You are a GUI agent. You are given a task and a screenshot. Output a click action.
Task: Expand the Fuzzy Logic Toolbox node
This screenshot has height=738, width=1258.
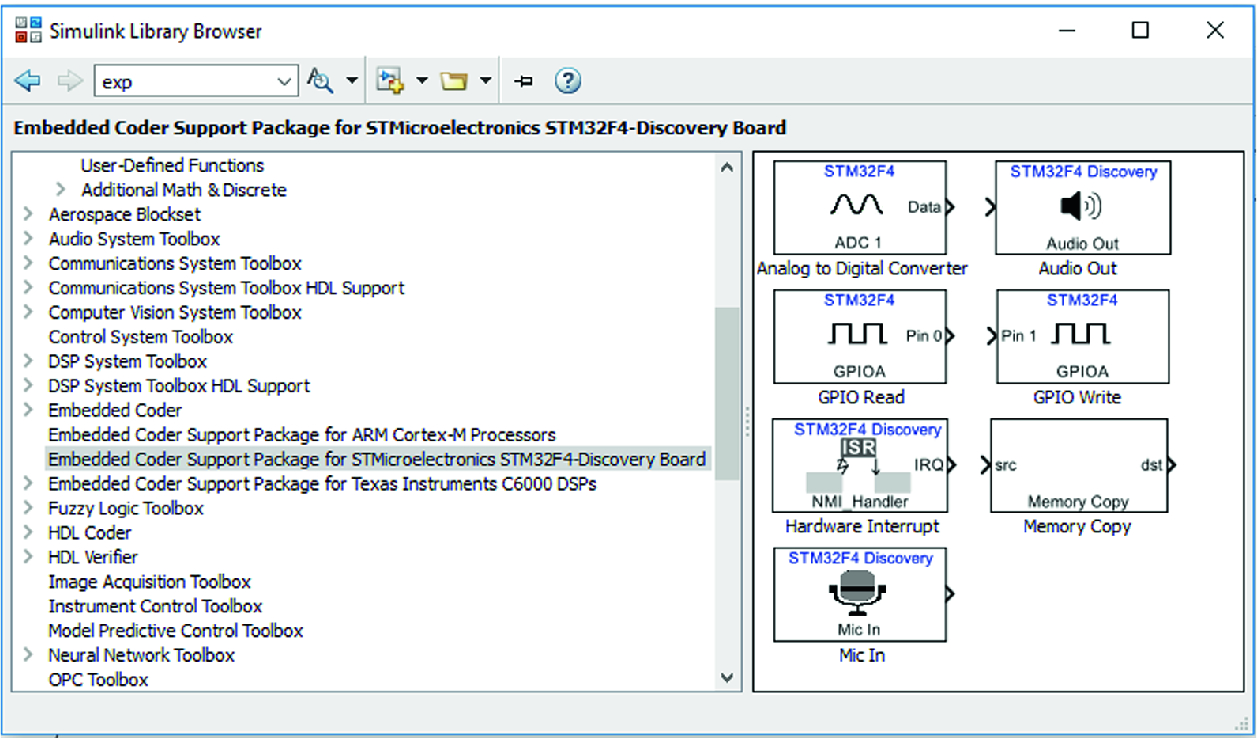[x=29, y=508]
